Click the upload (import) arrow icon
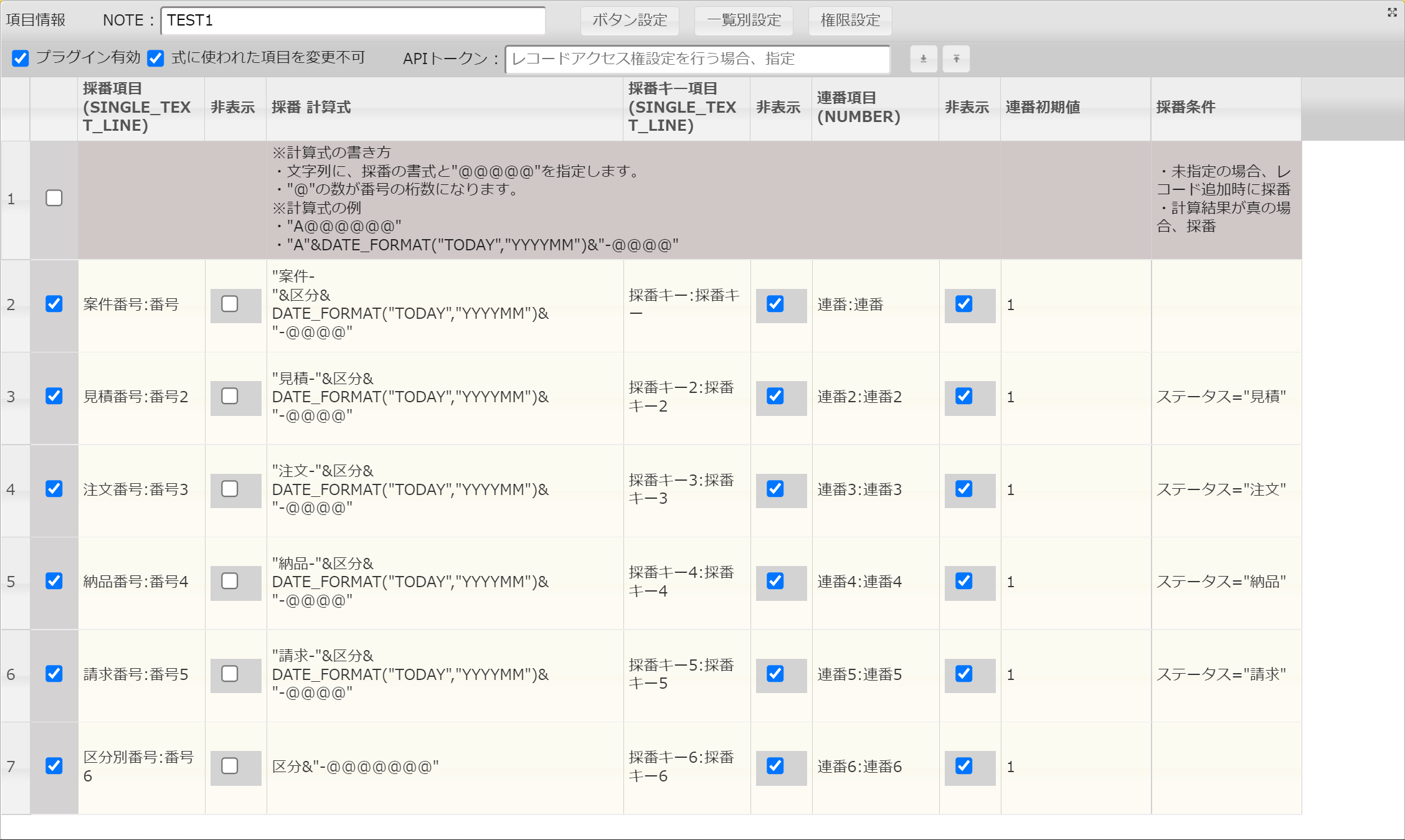This screenshot has width=1405, height=840. pyautogui.click(x=956, y=59)
